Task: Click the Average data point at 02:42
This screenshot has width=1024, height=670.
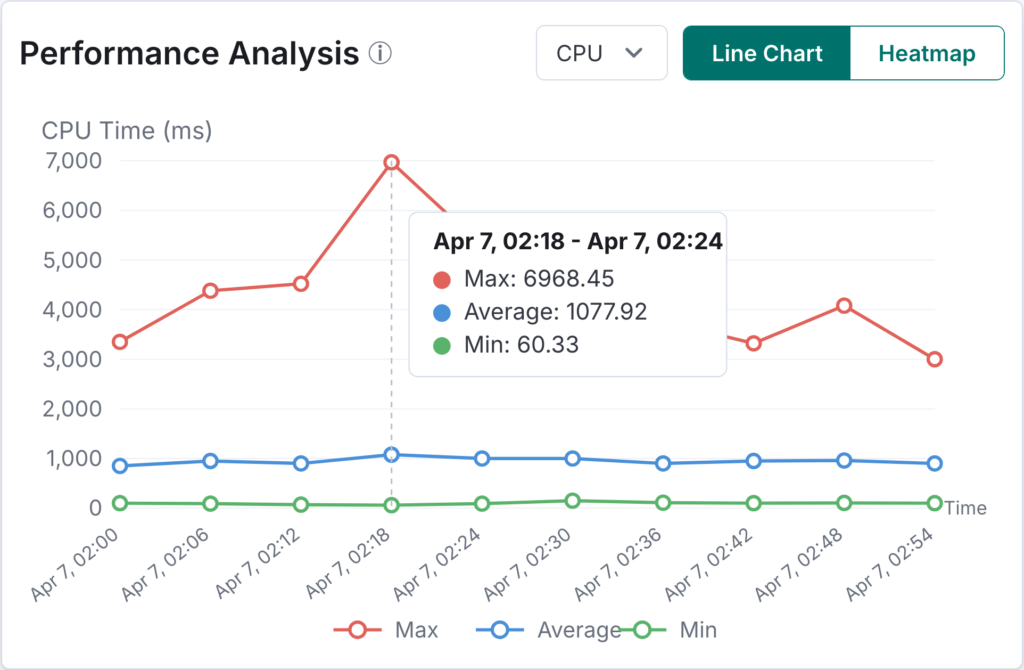Action: point(754,461)
